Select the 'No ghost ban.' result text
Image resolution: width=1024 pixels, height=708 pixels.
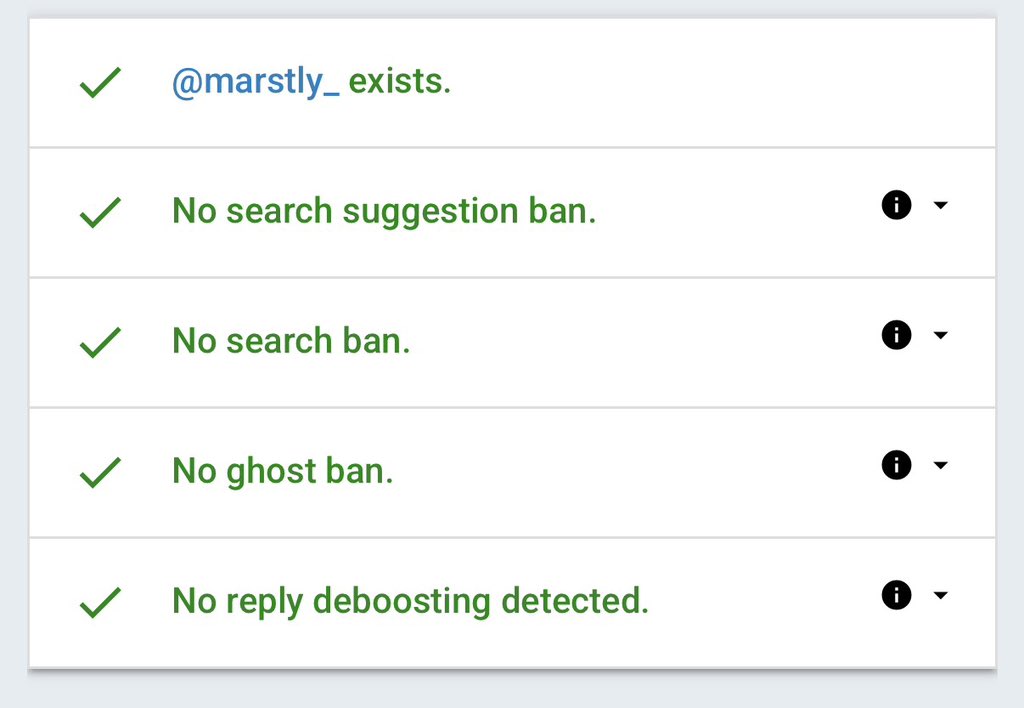tap(283, 472)
